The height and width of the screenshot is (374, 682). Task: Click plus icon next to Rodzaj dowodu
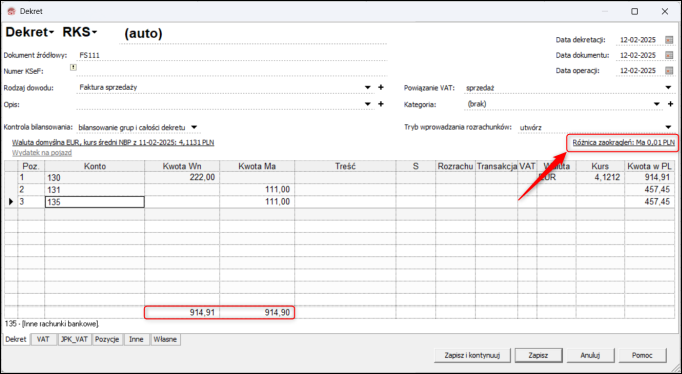(x=381, y=87)
